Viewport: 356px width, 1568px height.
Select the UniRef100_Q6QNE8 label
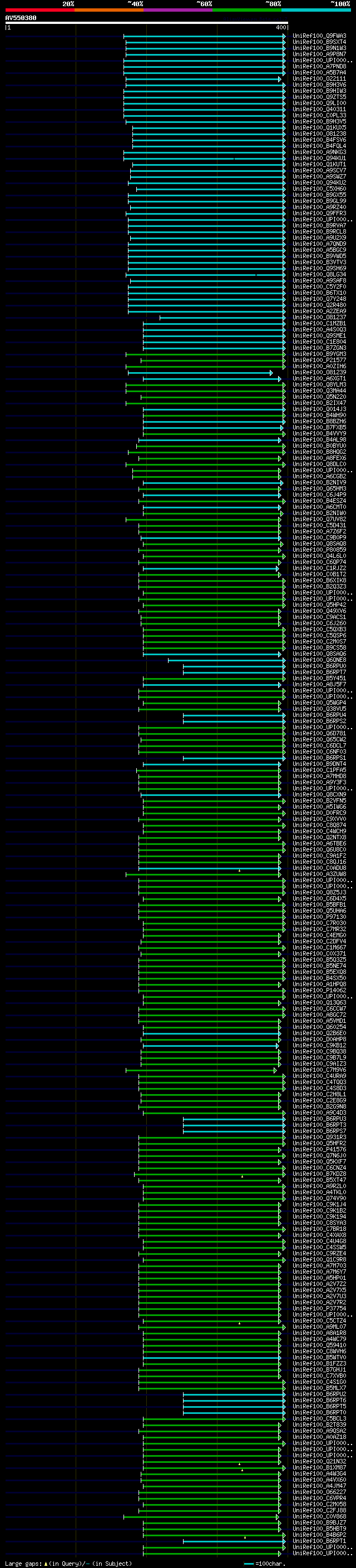[319, 660]
